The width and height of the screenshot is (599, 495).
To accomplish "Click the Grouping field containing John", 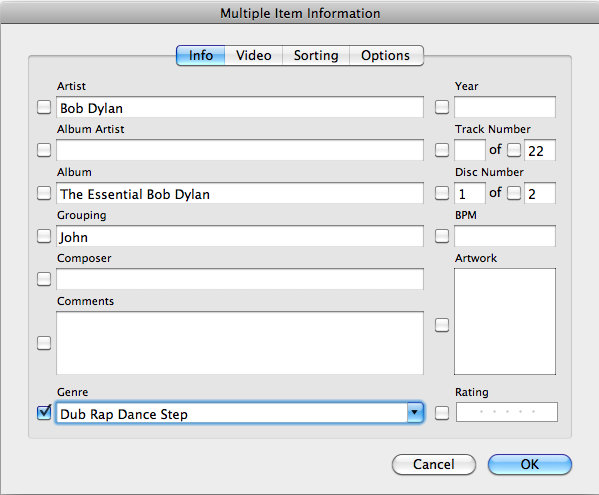I will point(240,236).
